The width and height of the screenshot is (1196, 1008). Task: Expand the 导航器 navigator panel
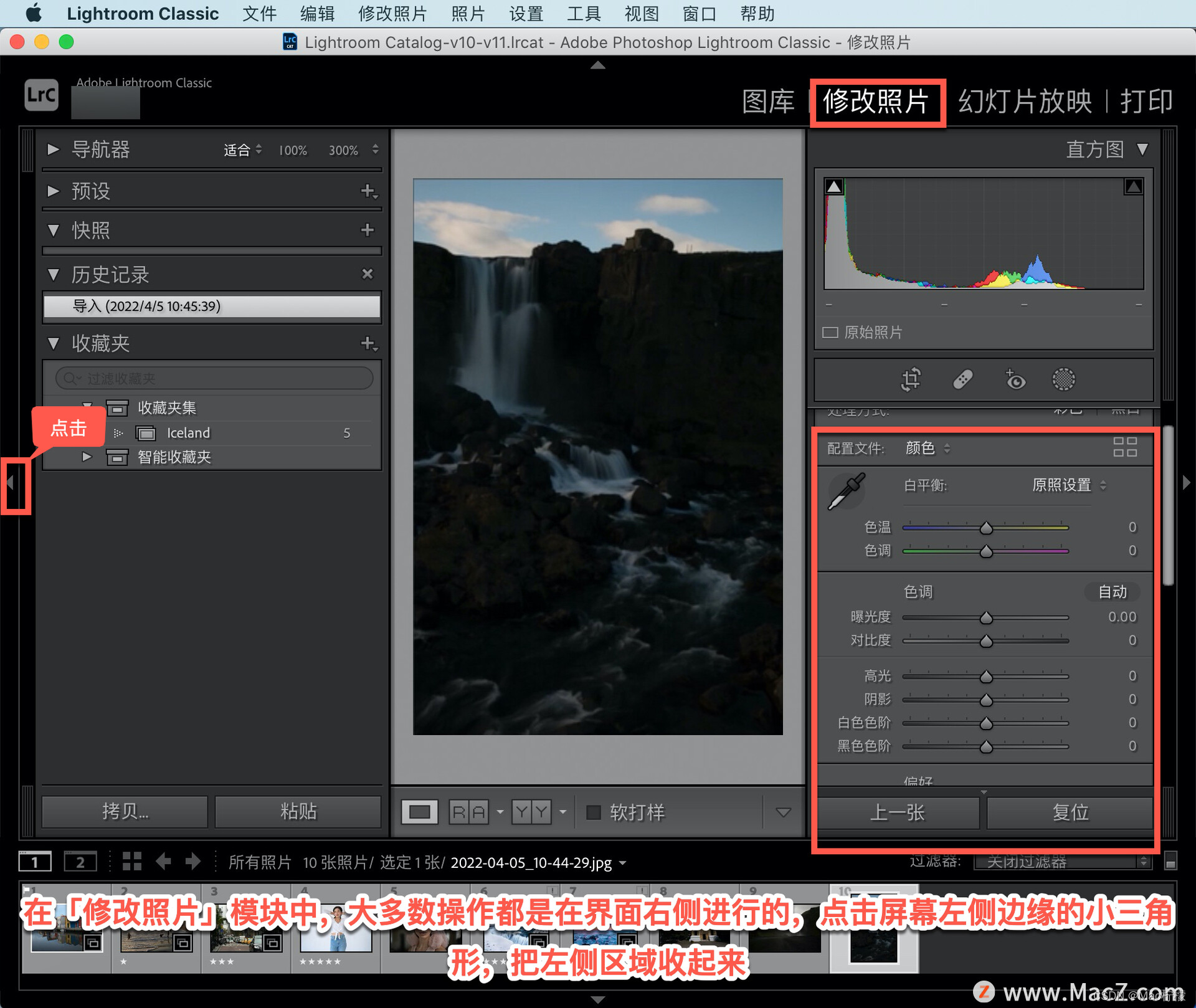coord(54,150)
